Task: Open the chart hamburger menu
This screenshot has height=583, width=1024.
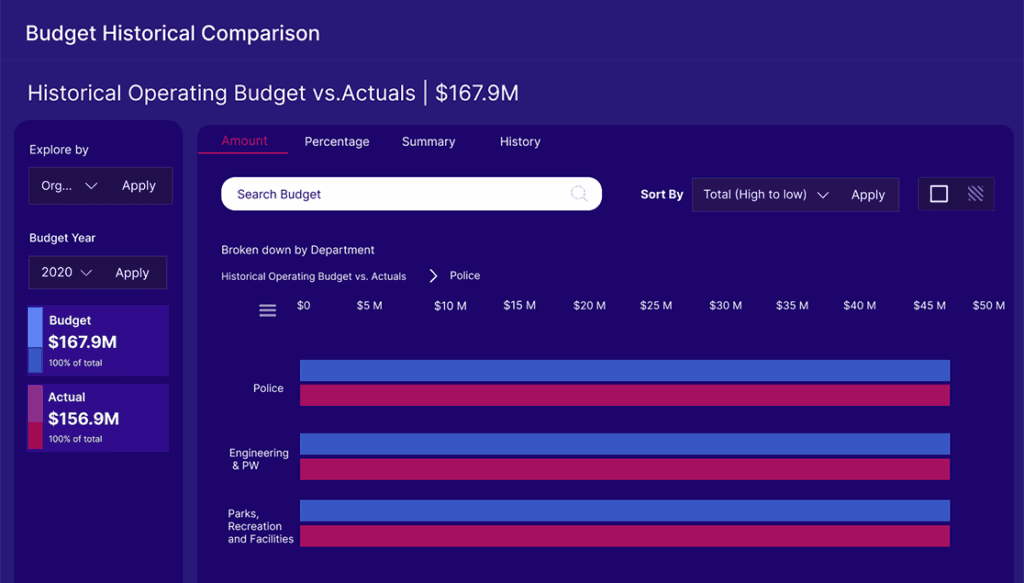Action: (267, 310)
